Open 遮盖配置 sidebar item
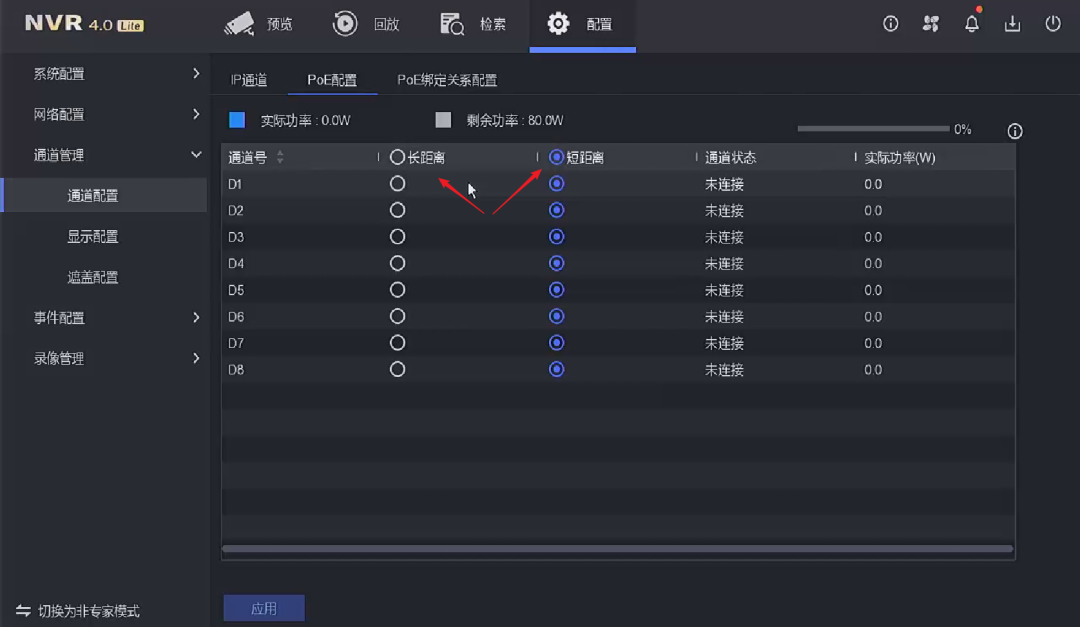The image size is (1080, 627). [93, 277]
